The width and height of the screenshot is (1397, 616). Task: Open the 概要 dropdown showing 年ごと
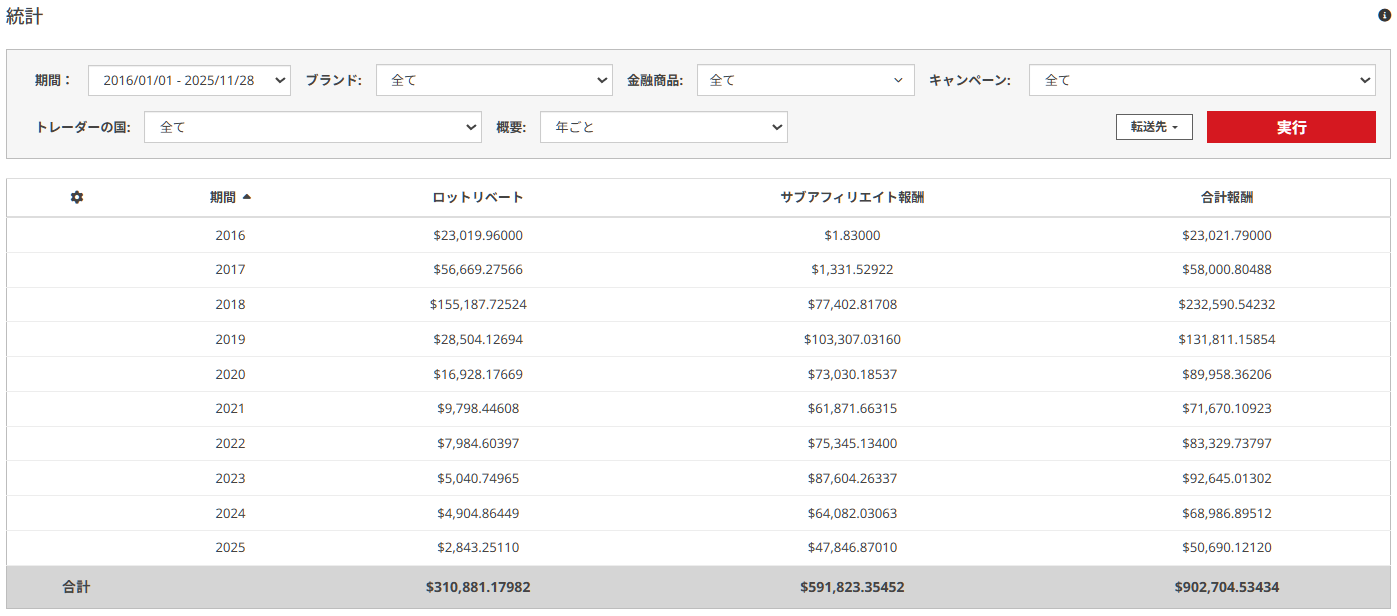663,127
